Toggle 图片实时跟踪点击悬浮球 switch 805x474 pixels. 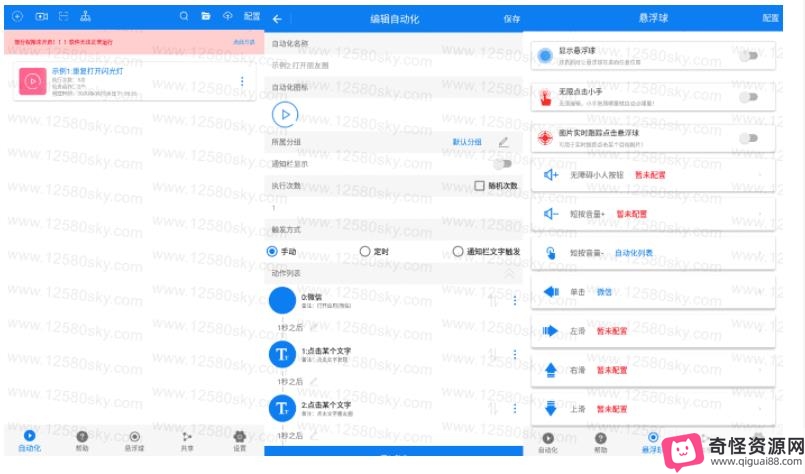pyautogui.click(x=749, y=138)
